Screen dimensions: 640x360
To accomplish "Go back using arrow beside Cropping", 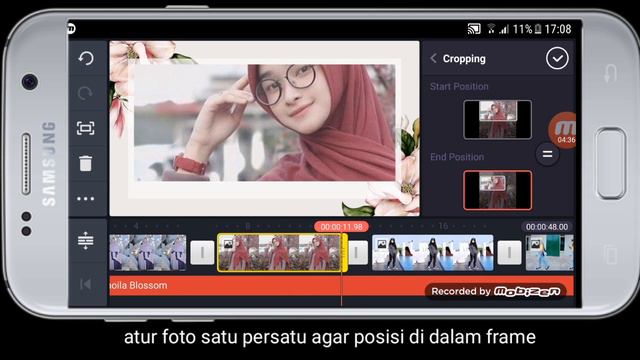I will (433, 58).
